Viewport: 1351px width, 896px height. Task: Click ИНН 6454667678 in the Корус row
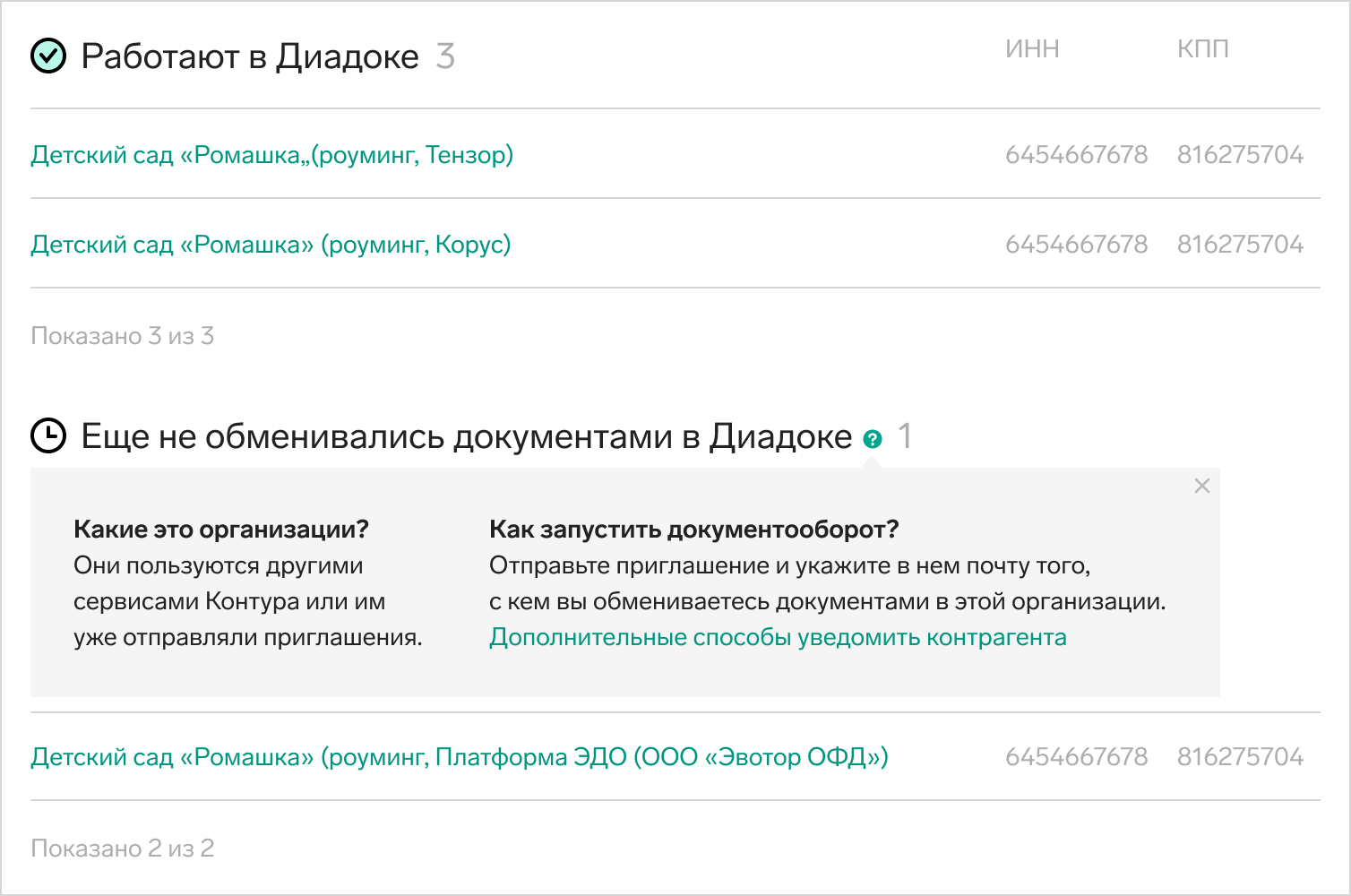tap(1076, 245)
